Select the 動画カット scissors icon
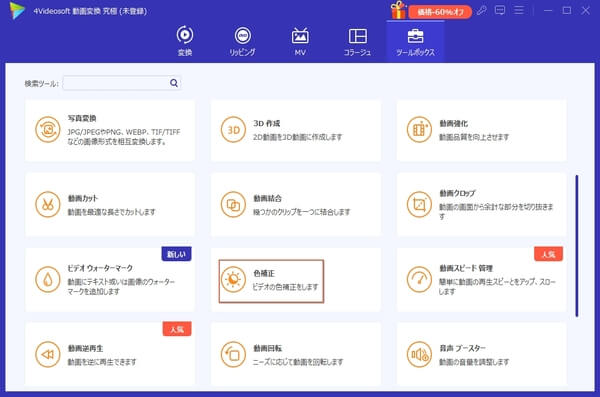 tap(47, 204)
